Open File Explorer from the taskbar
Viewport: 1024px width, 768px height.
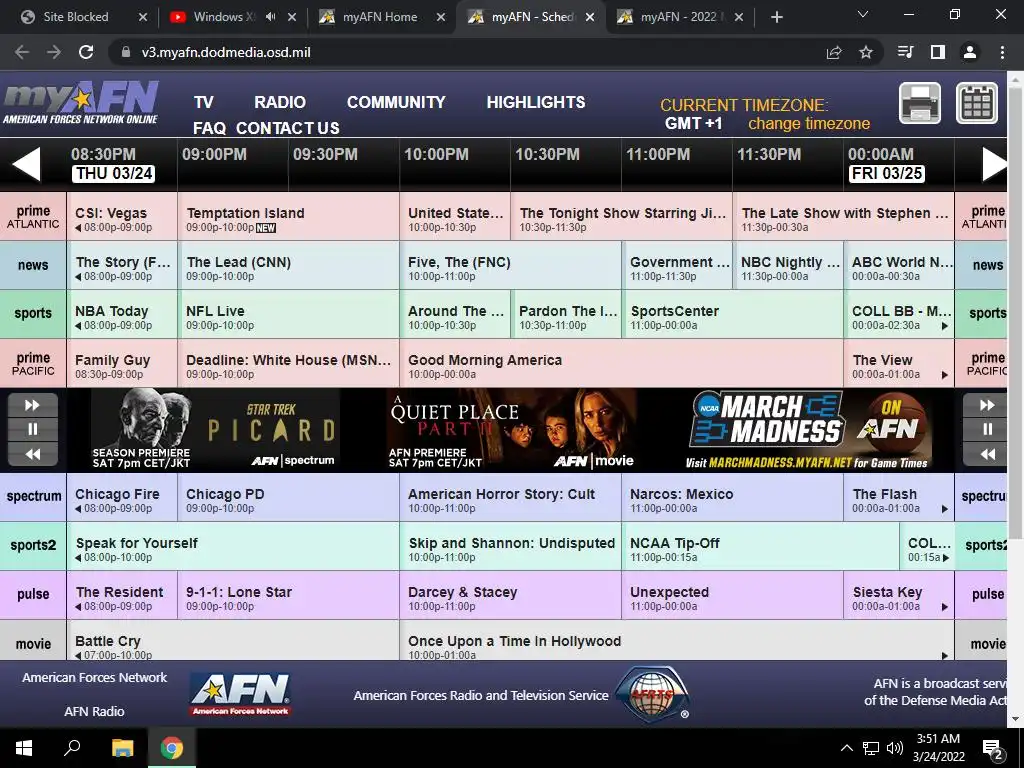point(122,748)
